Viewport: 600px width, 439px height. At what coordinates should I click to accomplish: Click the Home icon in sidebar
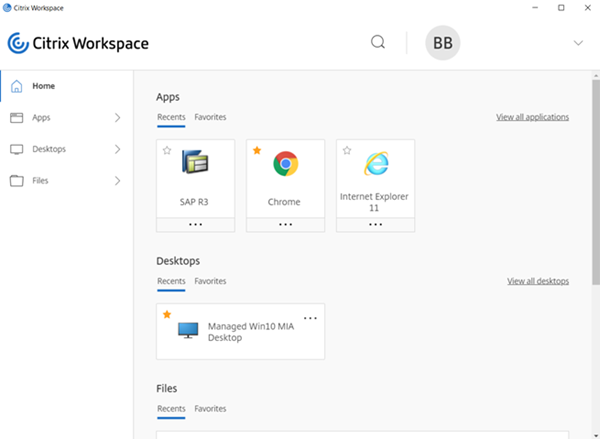coord(16,86)
